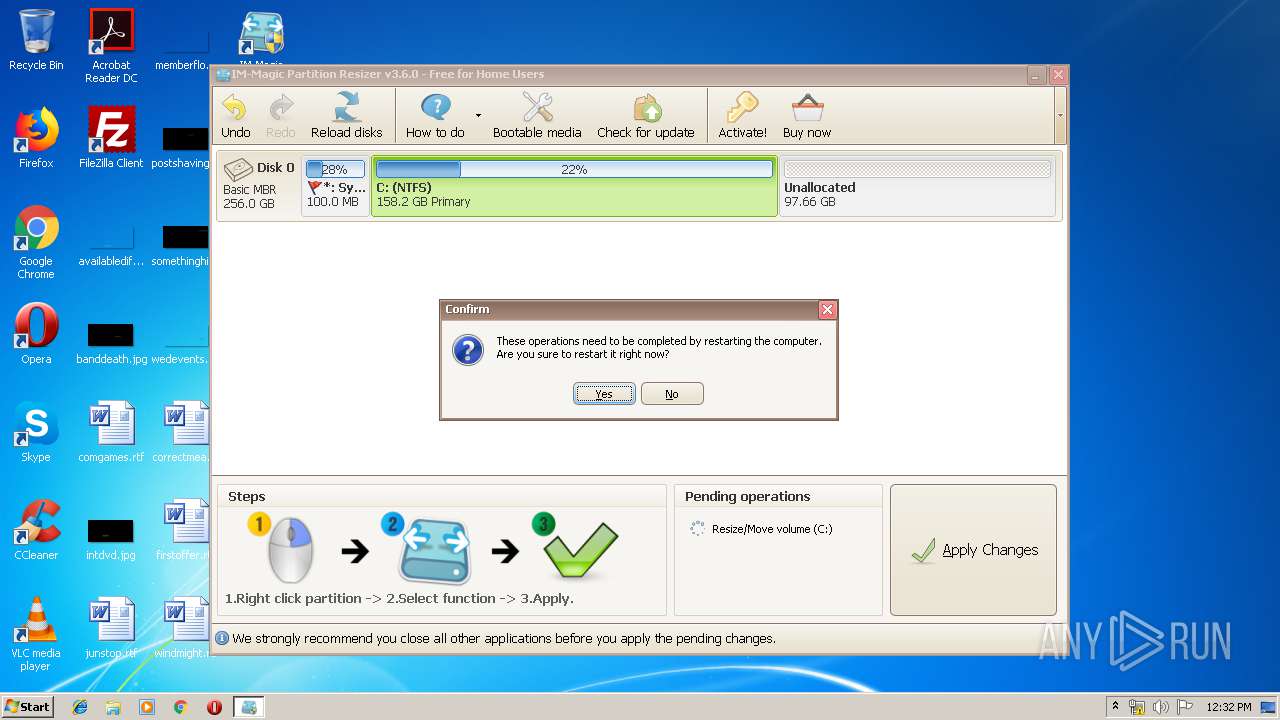The image size is (1280, 720).
Task: Select the 100.0 MB system partition
Action: 335,186
